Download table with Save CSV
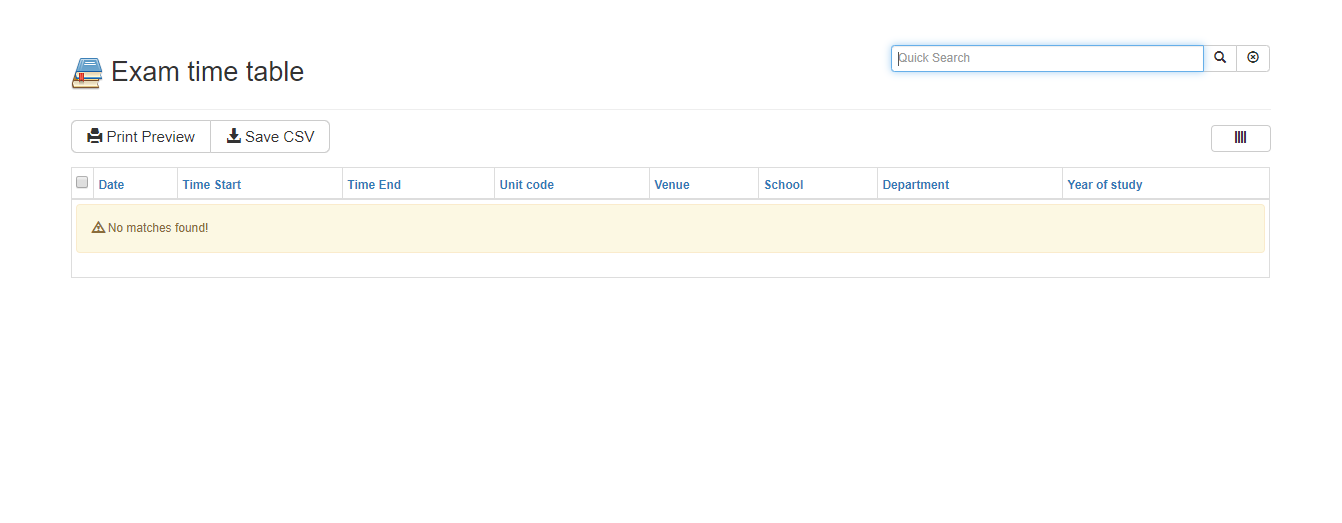Screen dimensions: 1342x523 pyautogui.click(x=270, y=137)
